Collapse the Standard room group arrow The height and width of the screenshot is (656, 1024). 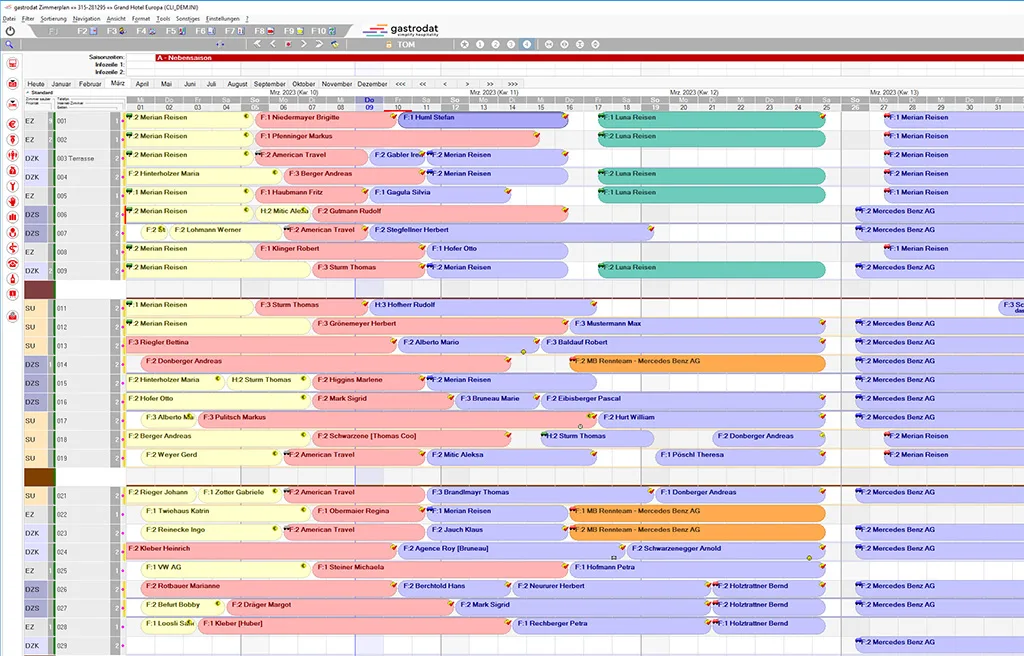click(27, 93)
